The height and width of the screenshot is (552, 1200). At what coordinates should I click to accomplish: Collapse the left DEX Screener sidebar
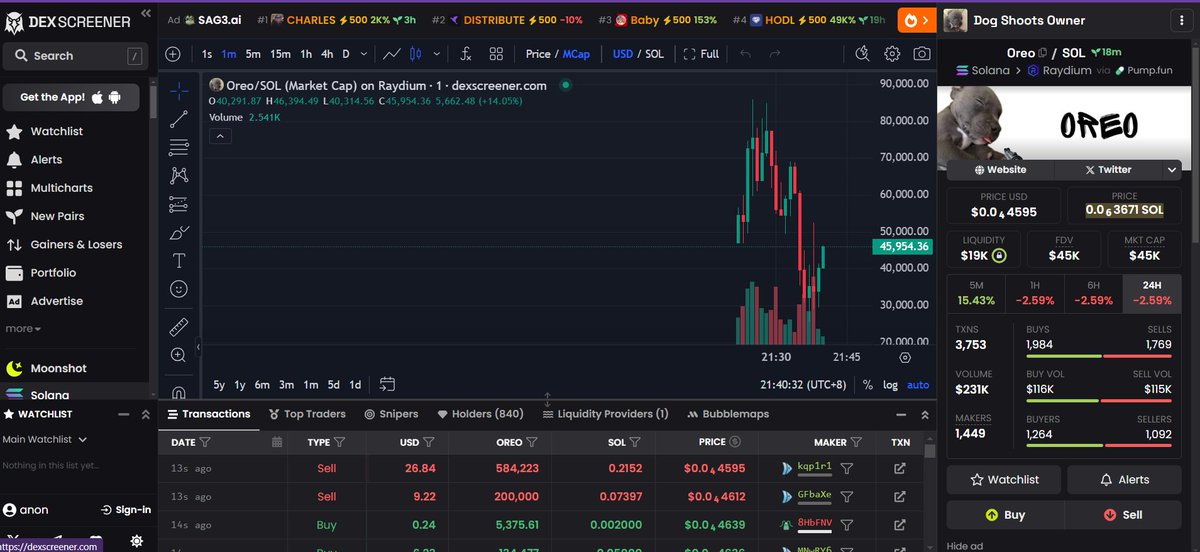click(146, 13)
